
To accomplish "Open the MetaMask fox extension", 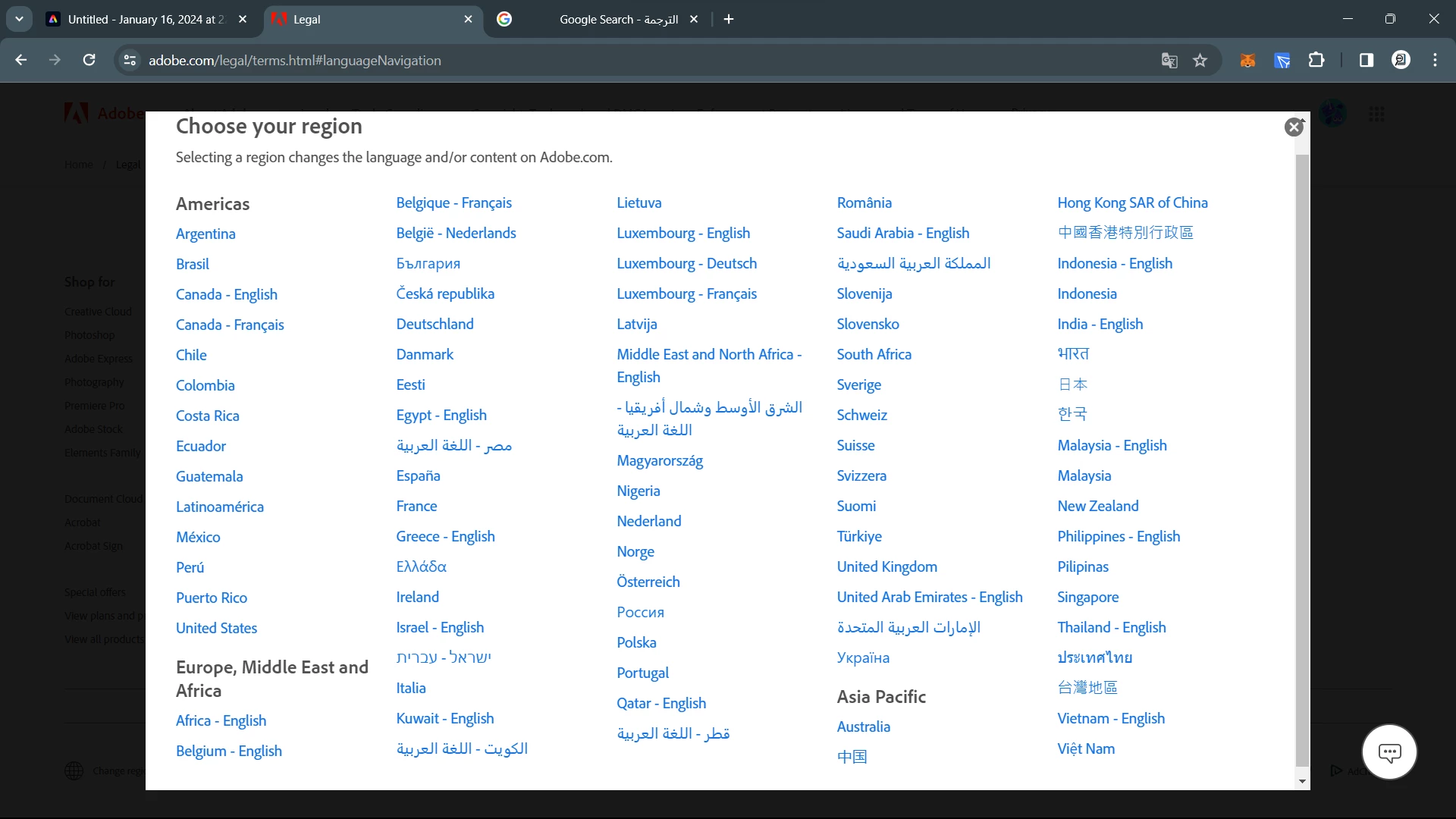I will pyautogui.click(x=1247, y=61).
